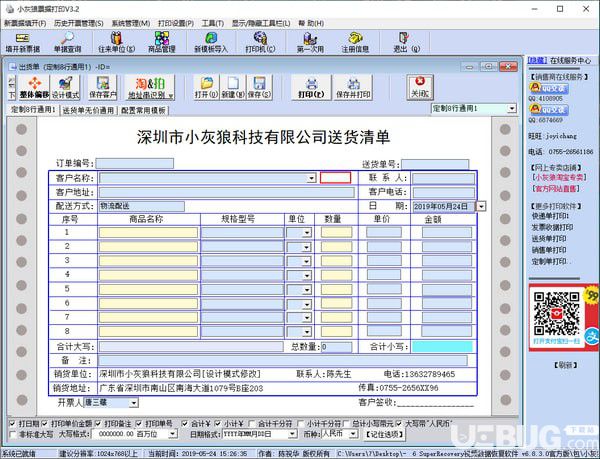600x459 pixels.
Task: Click 【刷新】 in service panel
Action: (565, 365)
